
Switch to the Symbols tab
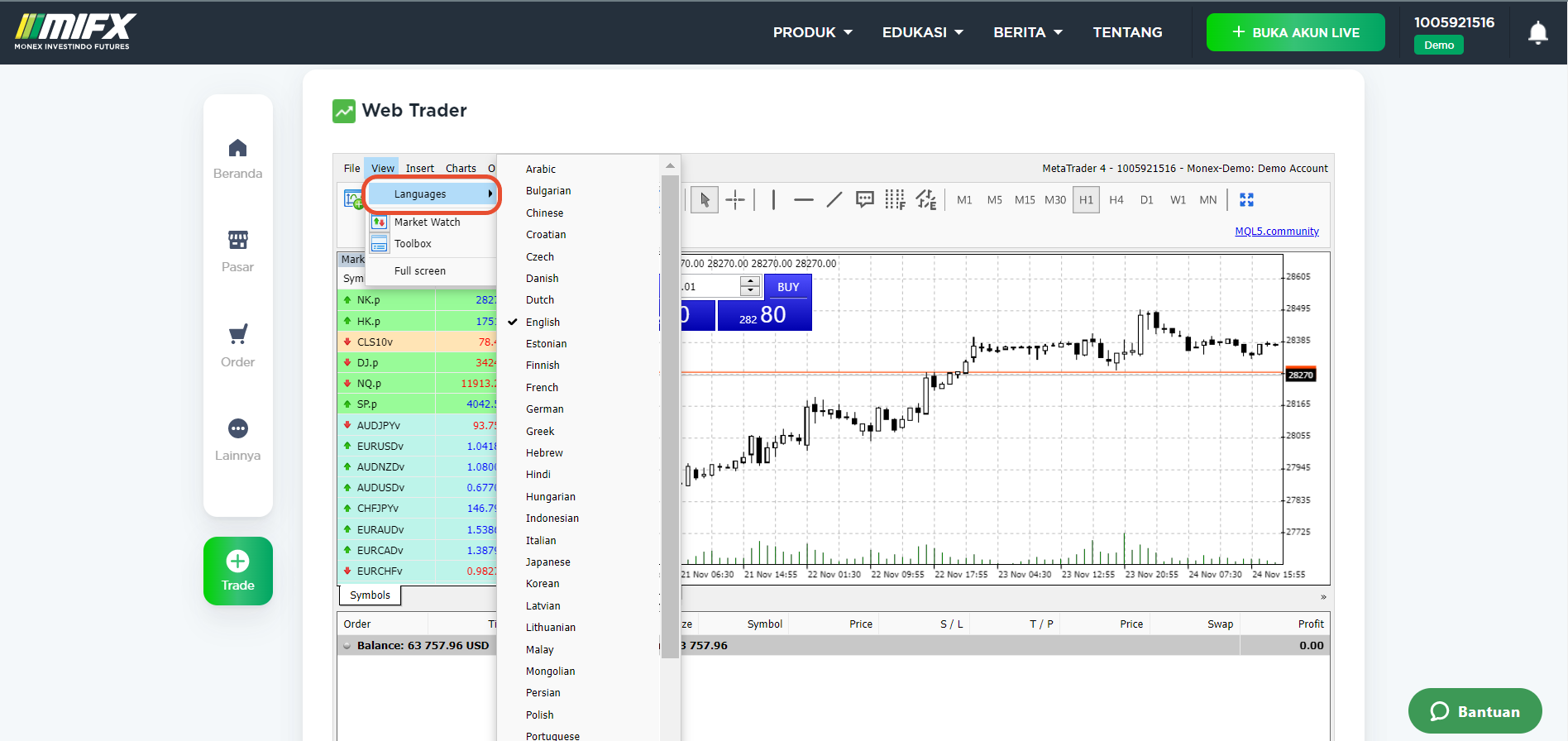[x=370, y=595]
